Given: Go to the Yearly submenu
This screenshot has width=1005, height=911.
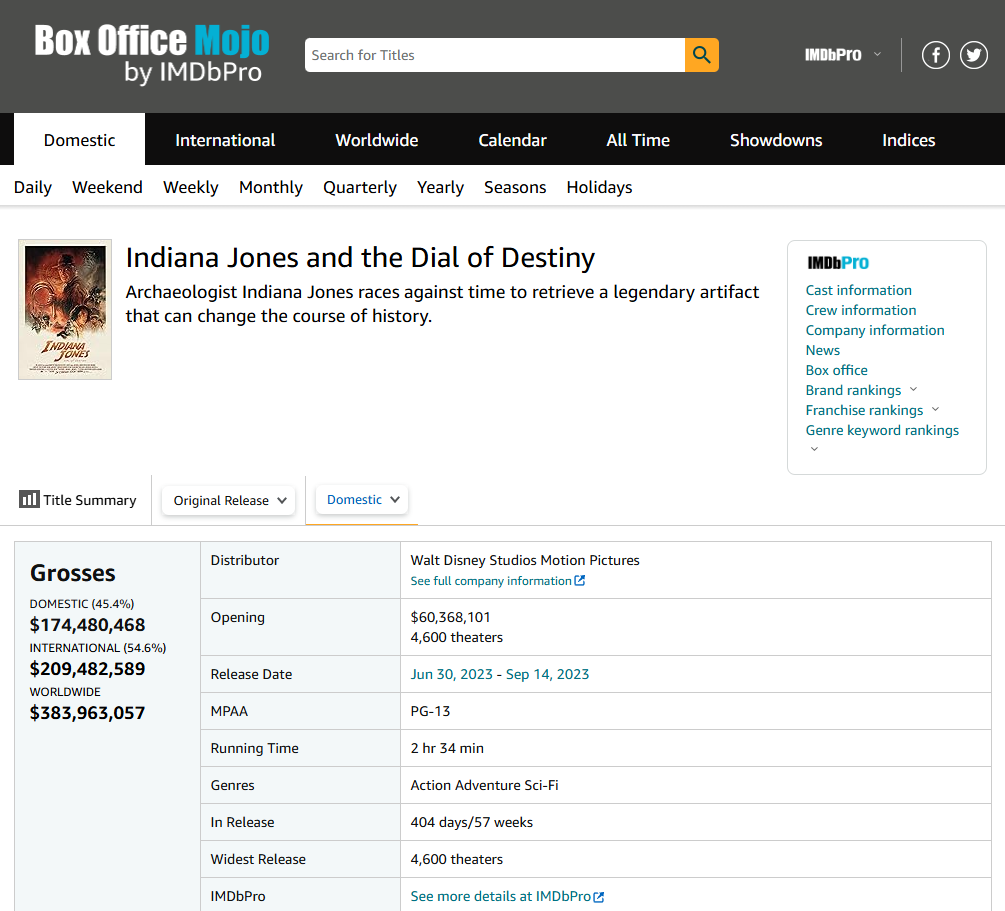Looking at the screenshot, I should click(440, 187).
